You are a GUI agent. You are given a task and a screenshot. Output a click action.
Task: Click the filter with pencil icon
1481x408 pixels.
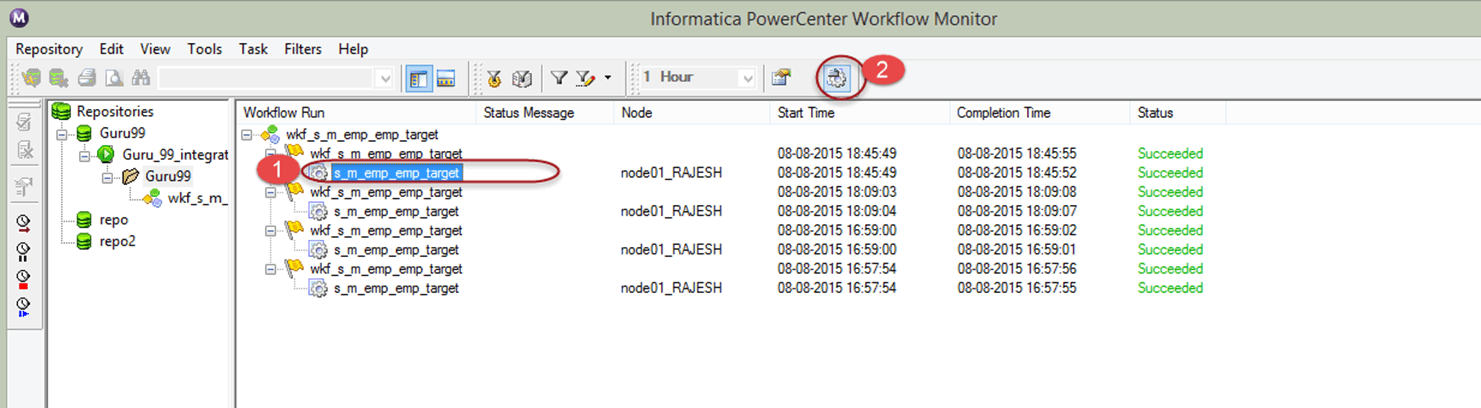(586, 78)
